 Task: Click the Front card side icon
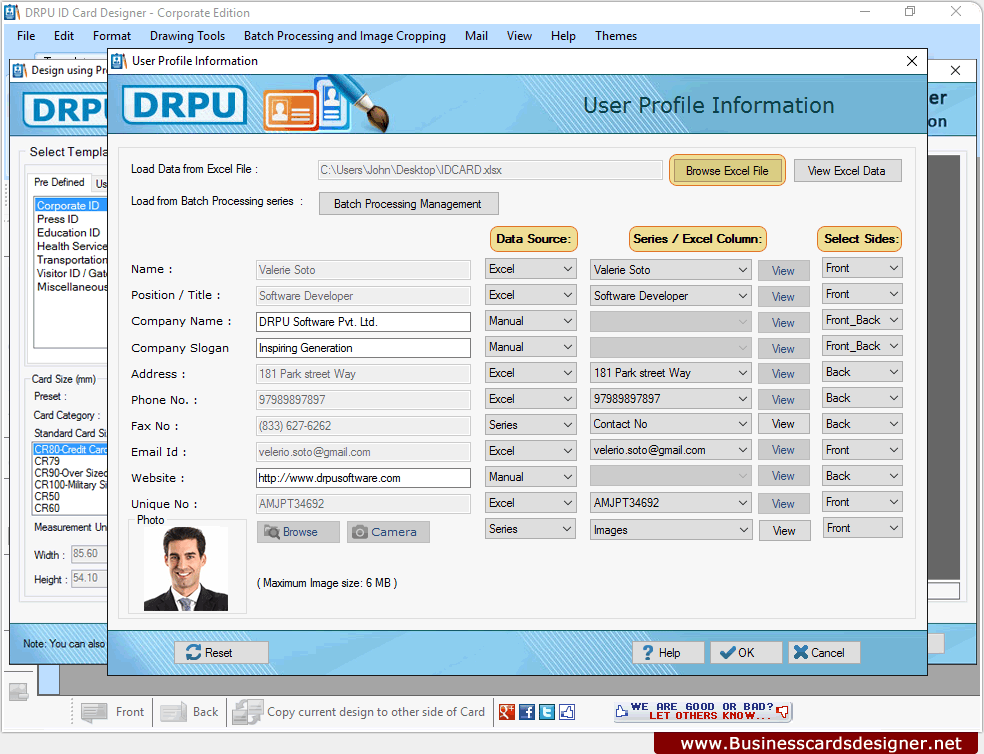tap(94, 712)
